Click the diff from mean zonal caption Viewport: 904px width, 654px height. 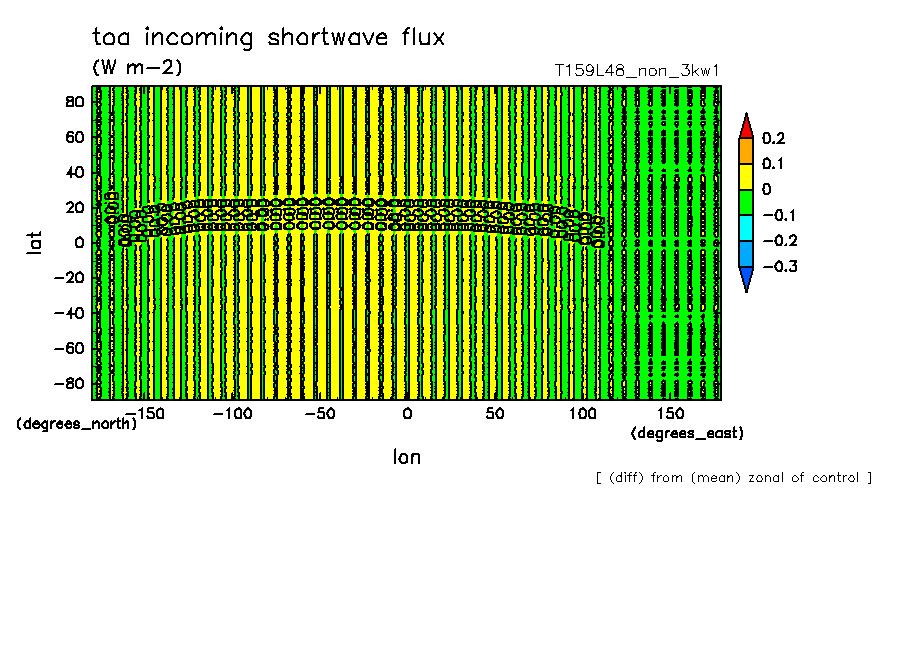(x=734, y=478)
